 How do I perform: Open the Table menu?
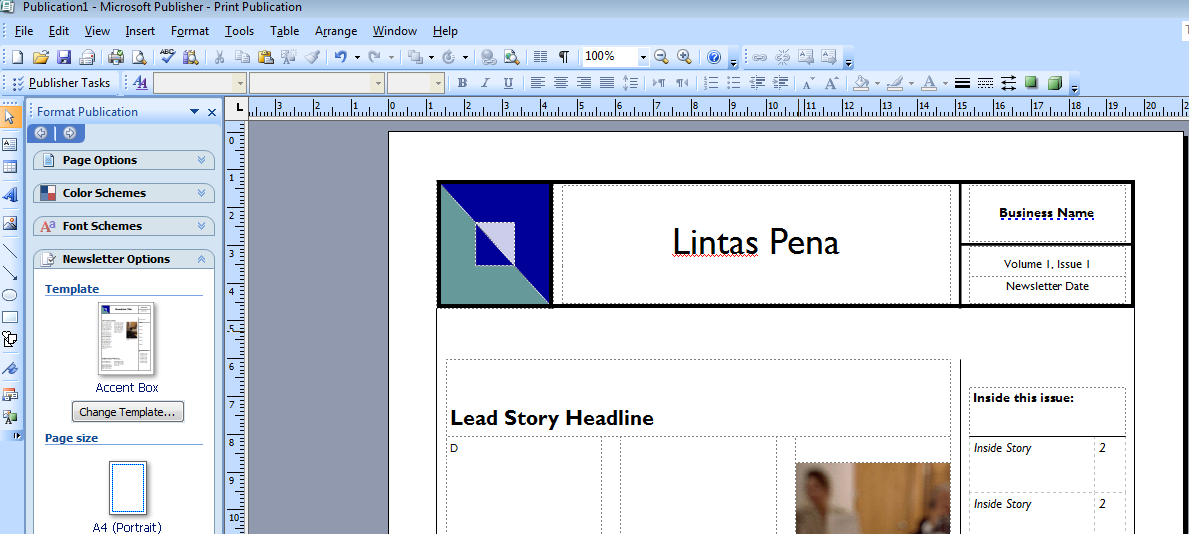point(284,31)
